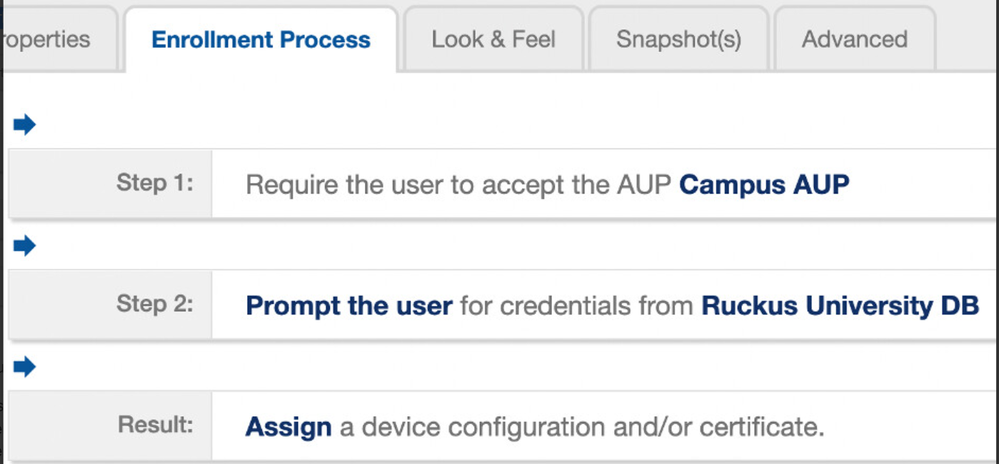The image size is (999, 464).
Task: Open the Campus AUP link
Action: tap(764, 185)
